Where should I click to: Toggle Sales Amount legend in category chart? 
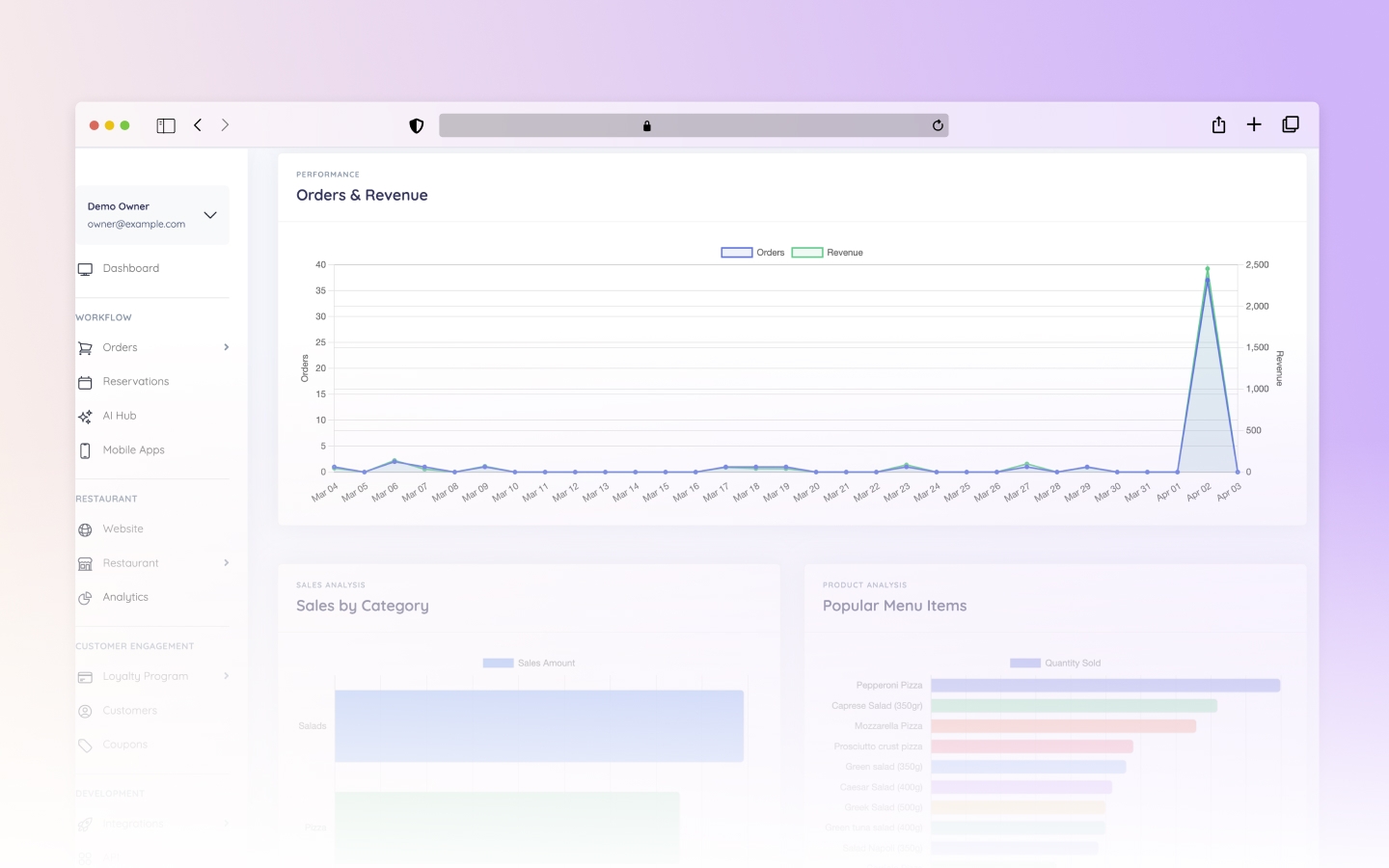point(529,664)
